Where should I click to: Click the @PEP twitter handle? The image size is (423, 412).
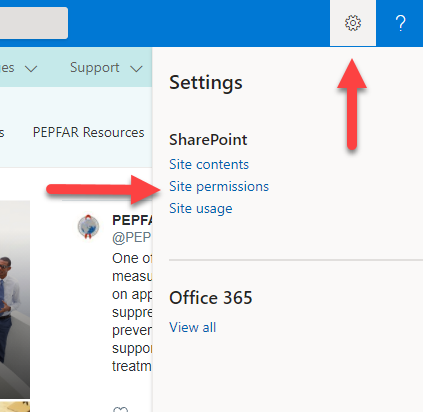click(x=132, y=238)
